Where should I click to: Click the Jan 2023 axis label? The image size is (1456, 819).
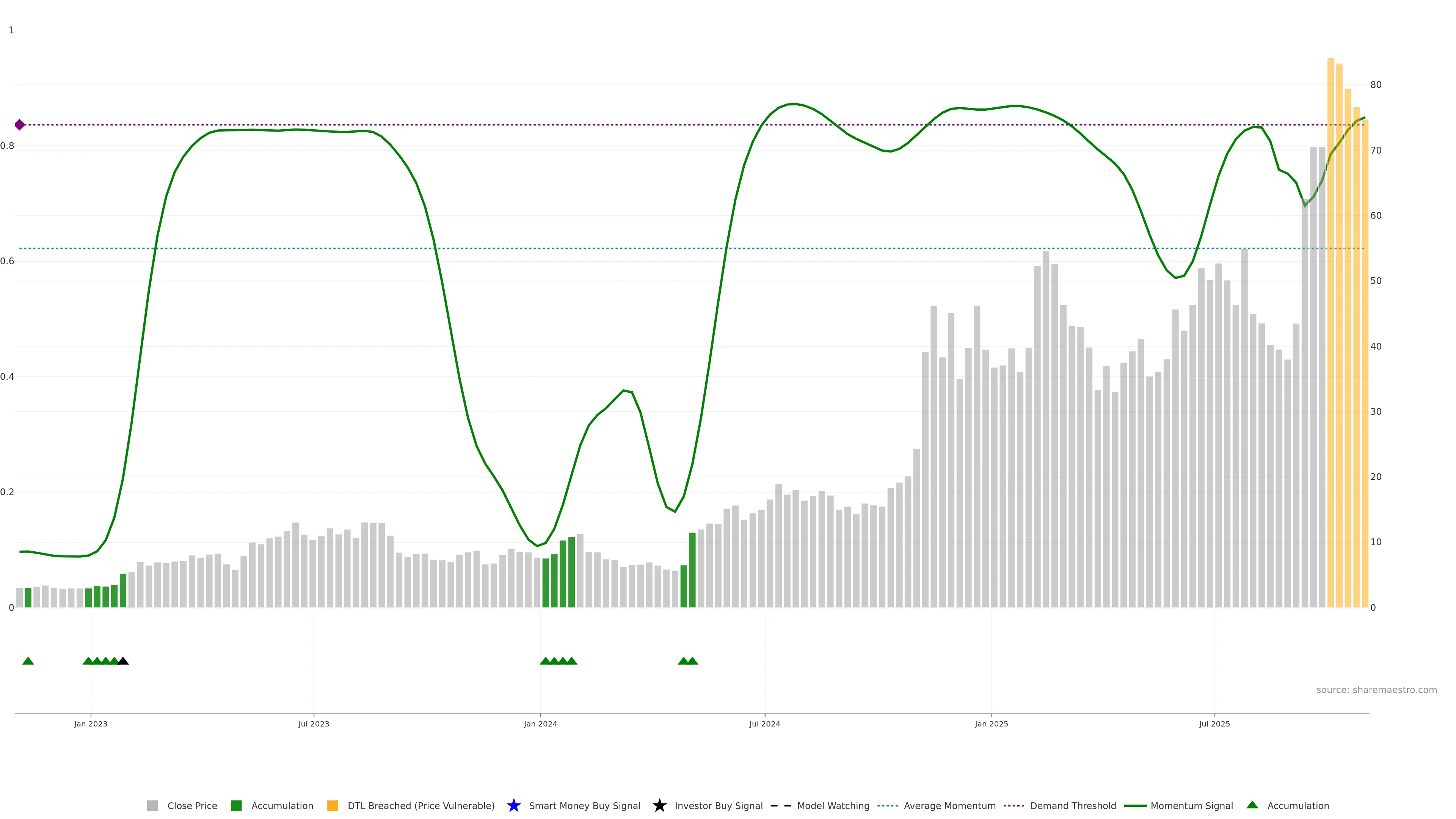(x=91, y=723)
